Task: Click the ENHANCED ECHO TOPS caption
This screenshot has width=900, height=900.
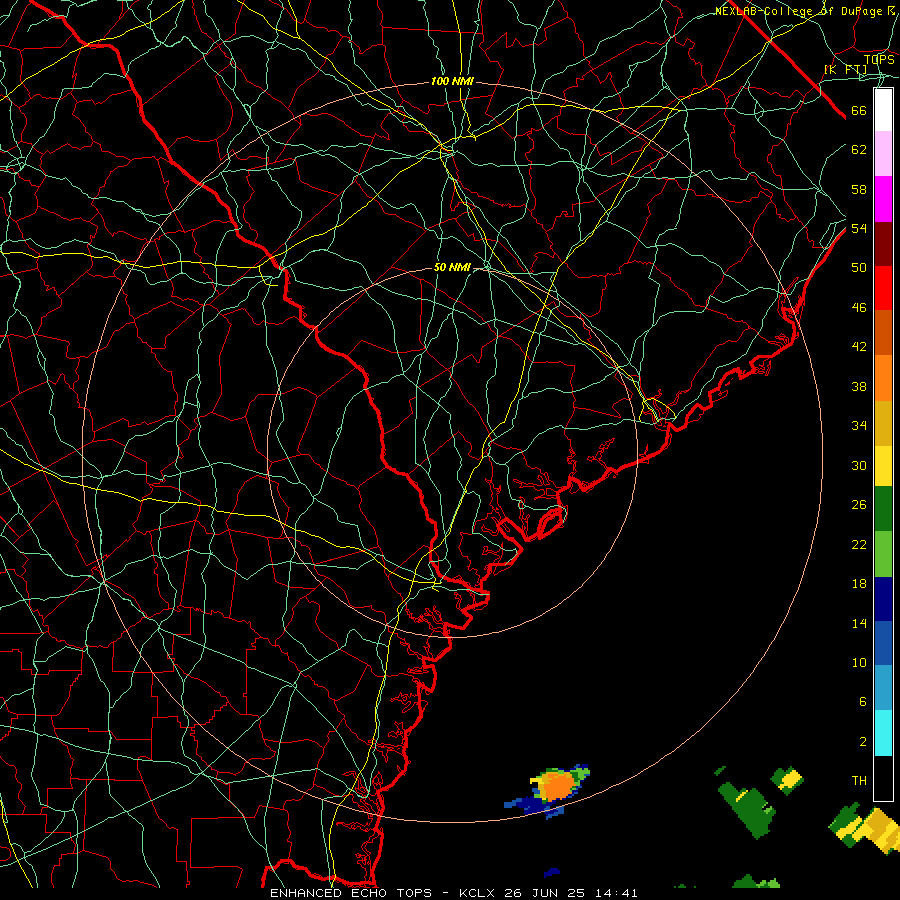Action: pos(351,893)
